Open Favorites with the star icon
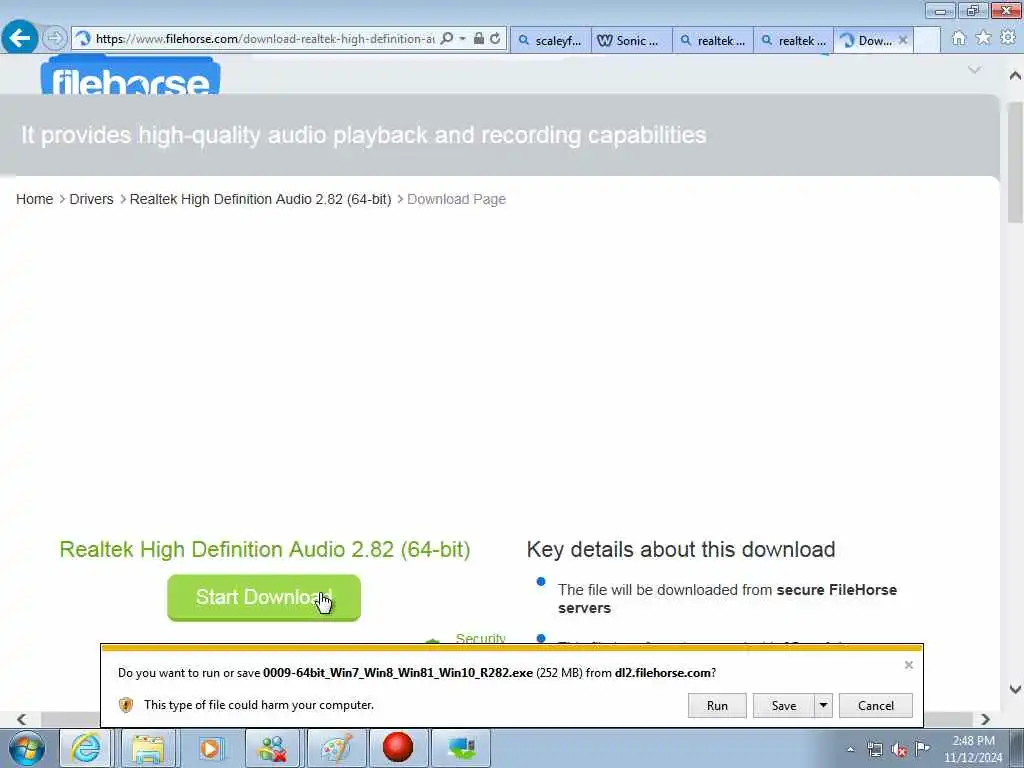Image resolution: width=1024 pixels, height=768 pixels. [983, 39]
